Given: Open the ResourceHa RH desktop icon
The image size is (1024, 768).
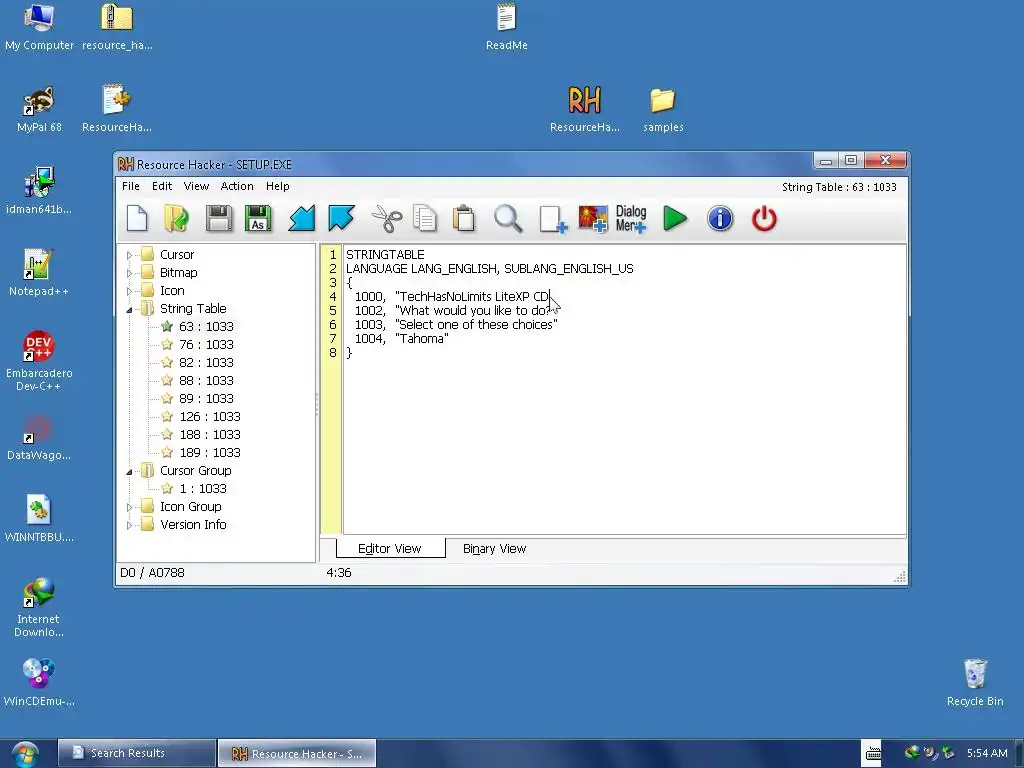Looking at the screenshot, I should tap(584, 109).
